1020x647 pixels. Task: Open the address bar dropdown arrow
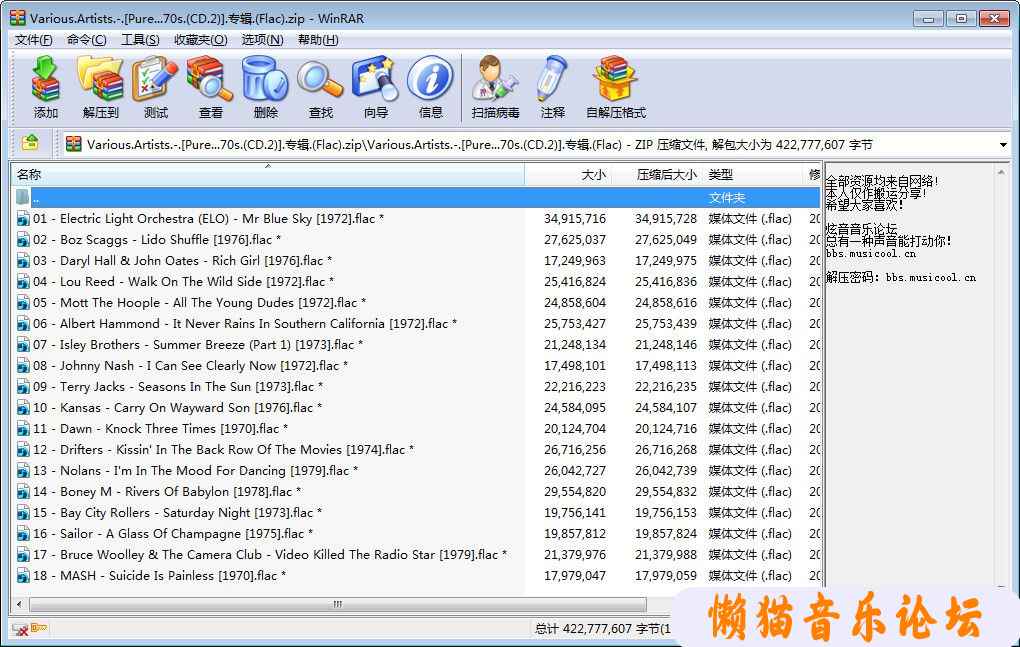[1003, 144]
